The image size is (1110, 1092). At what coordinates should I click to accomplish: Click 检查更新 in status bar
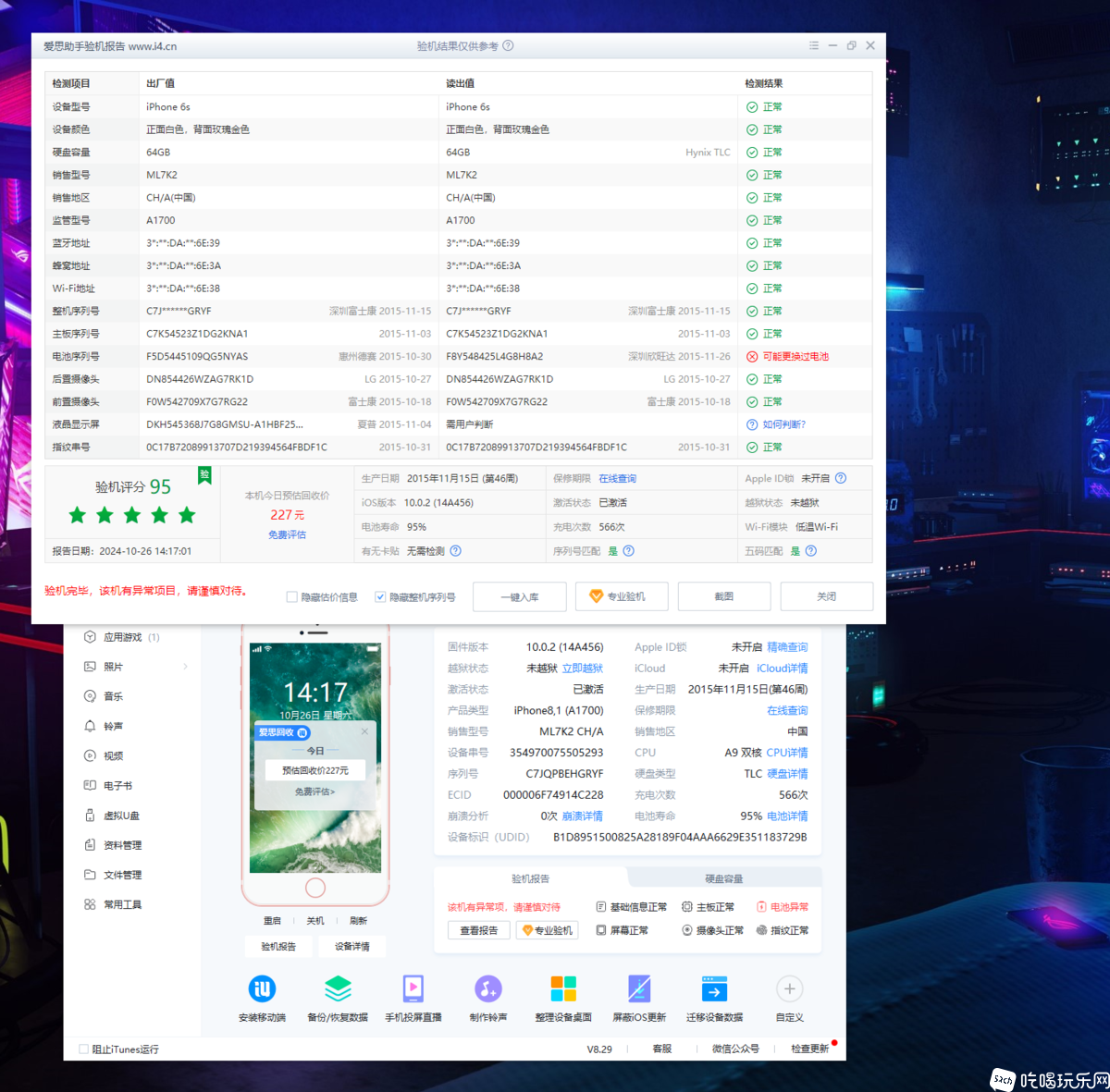[810, 1049]
